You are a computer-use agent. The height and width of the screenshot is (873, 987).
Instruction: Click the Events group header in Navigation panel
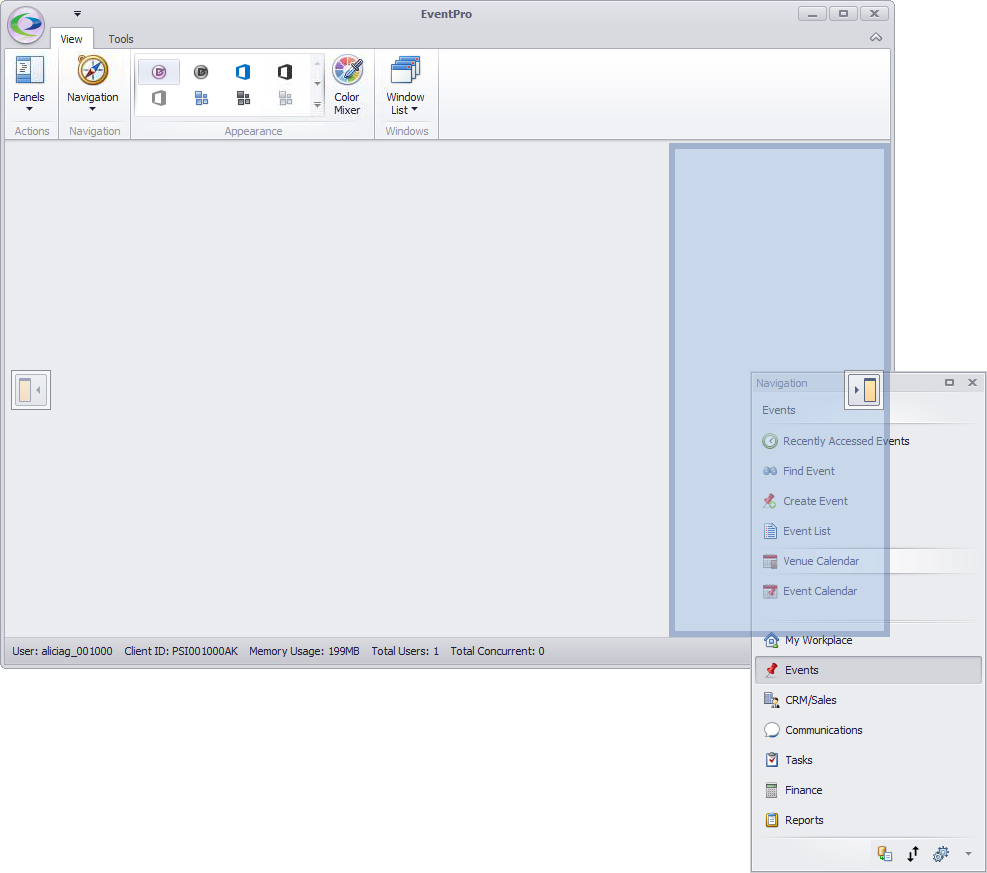coord(779,410)
